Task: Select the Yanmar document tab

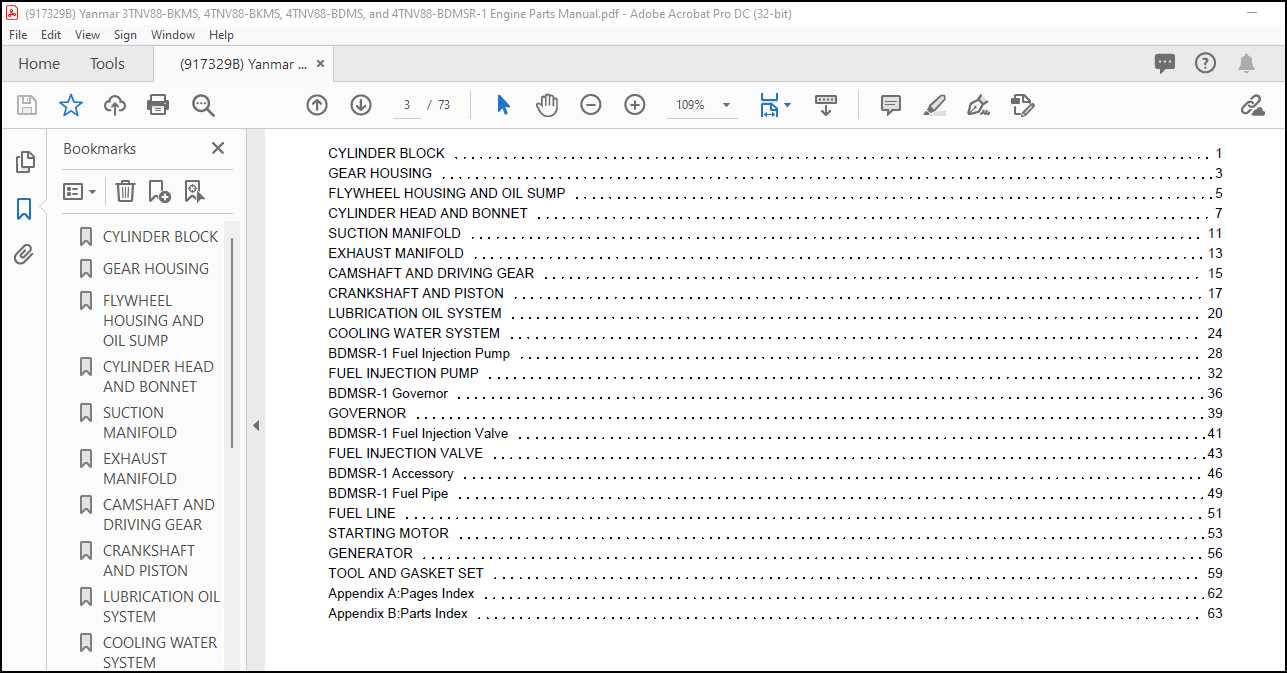Action: click(x=243, y=63)
